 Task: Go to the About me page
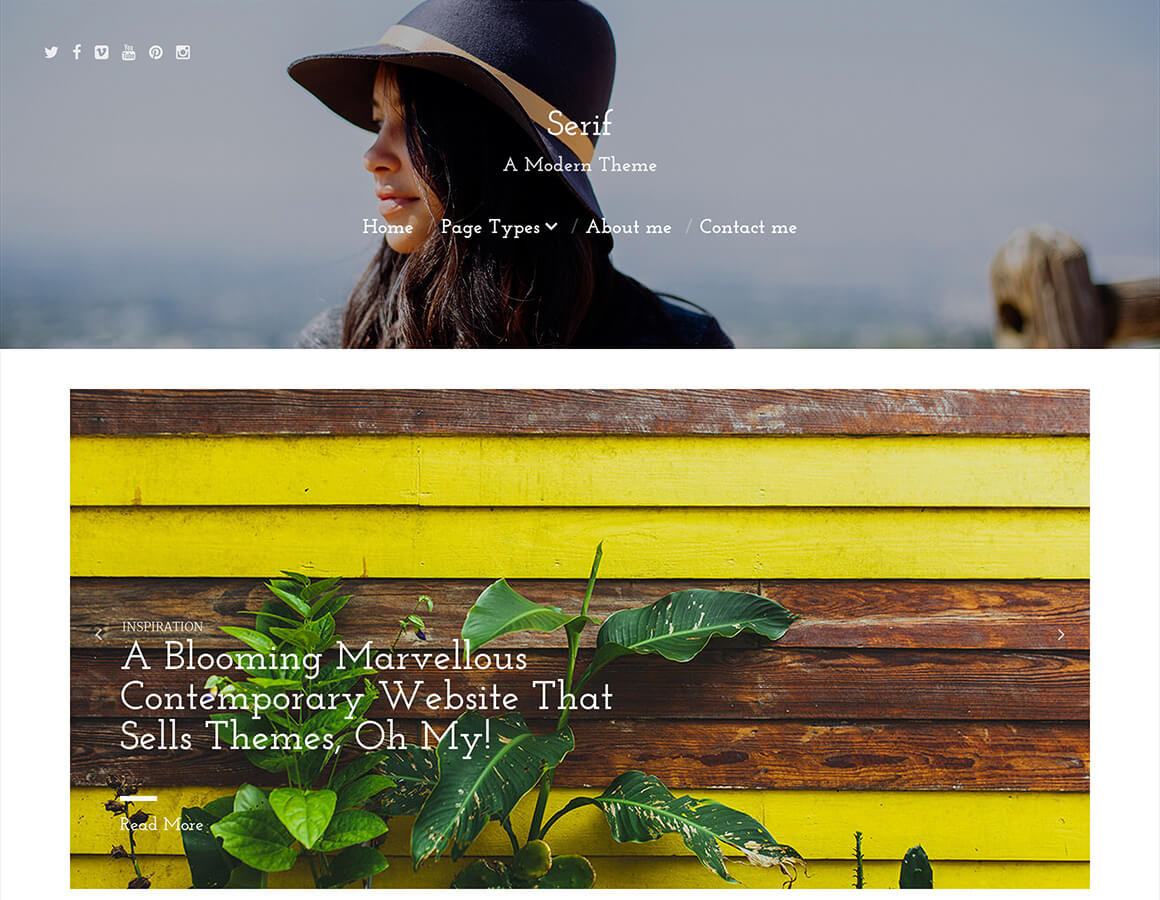point(629,226)
